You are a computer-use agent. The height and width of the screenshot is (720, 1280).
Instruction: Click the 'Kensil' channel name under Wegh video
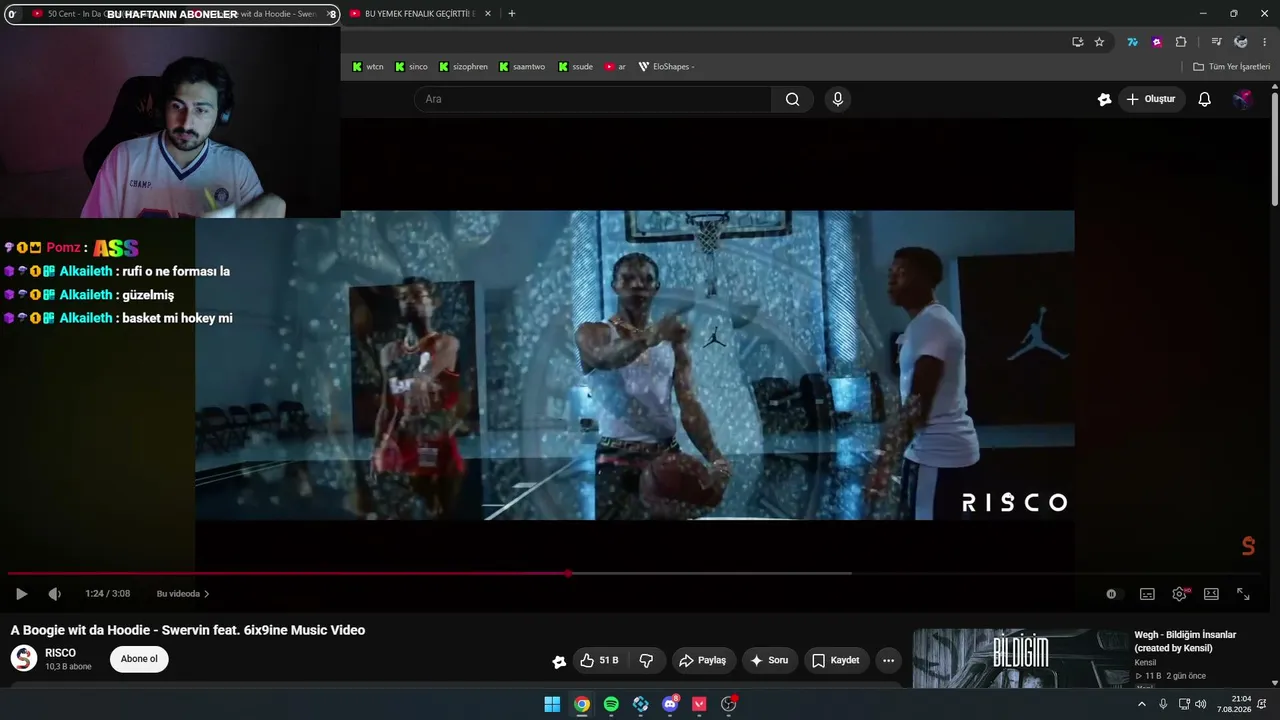click(x=1145, y=662)
